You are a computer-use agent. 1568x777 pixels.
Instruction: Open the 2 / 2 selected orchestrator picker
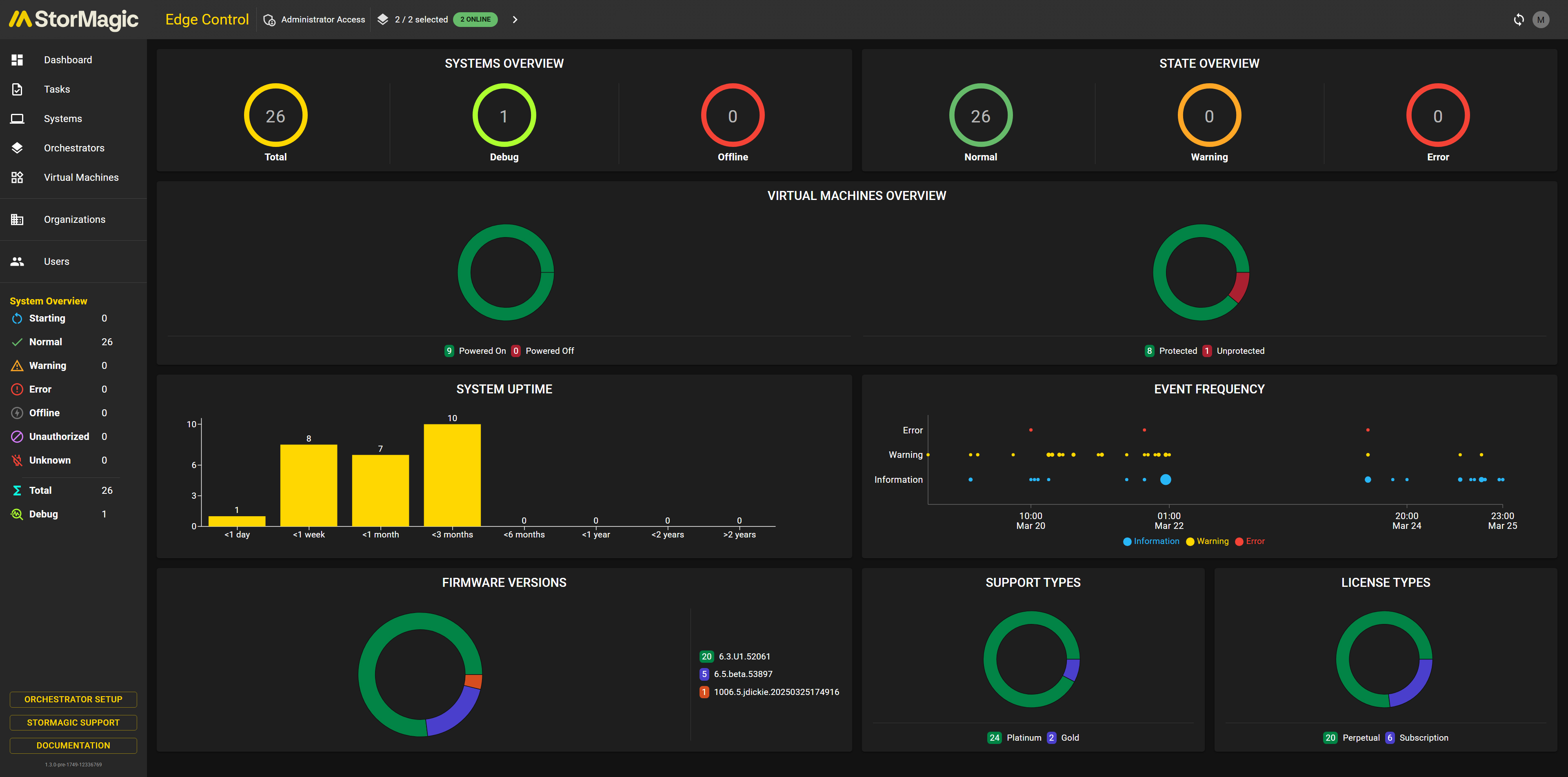point(420,20)
